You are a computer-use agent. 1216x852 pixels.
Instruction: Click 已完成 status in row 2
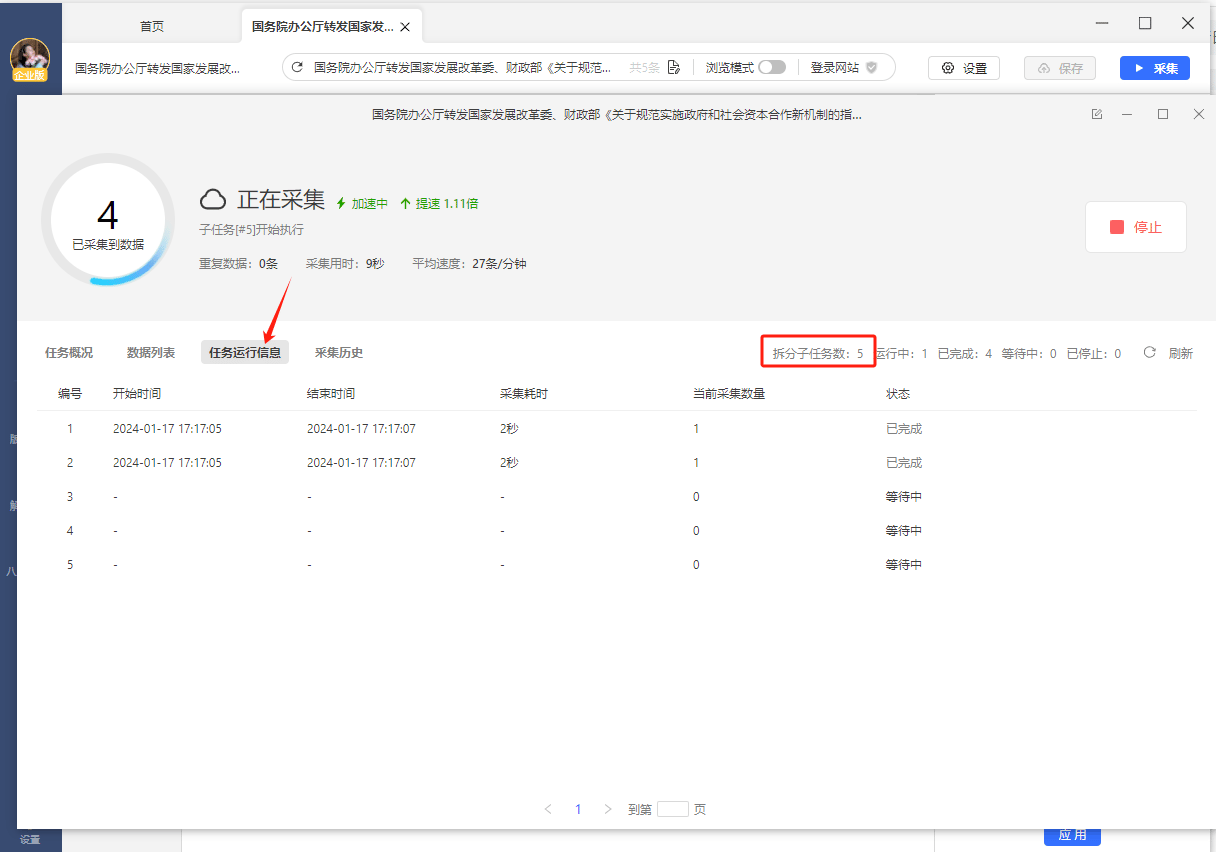point(904,463)
